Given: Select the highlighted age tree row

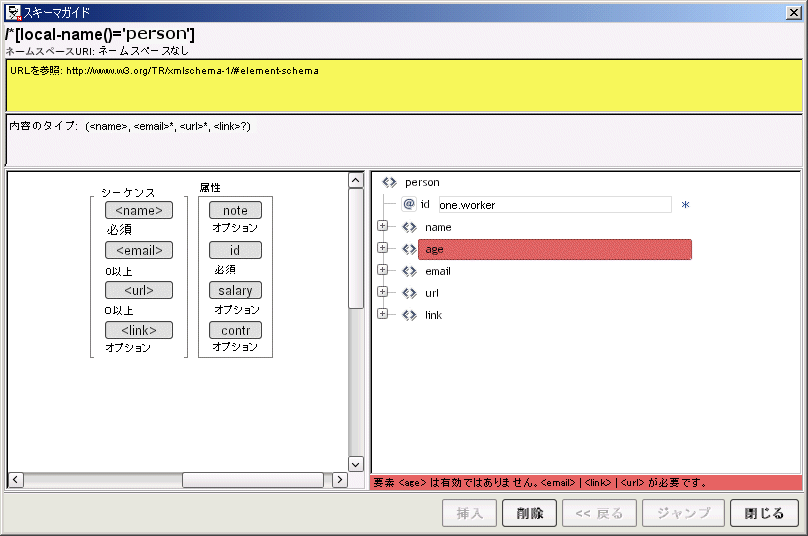Looking at the screenshot, I should point(554,249).
